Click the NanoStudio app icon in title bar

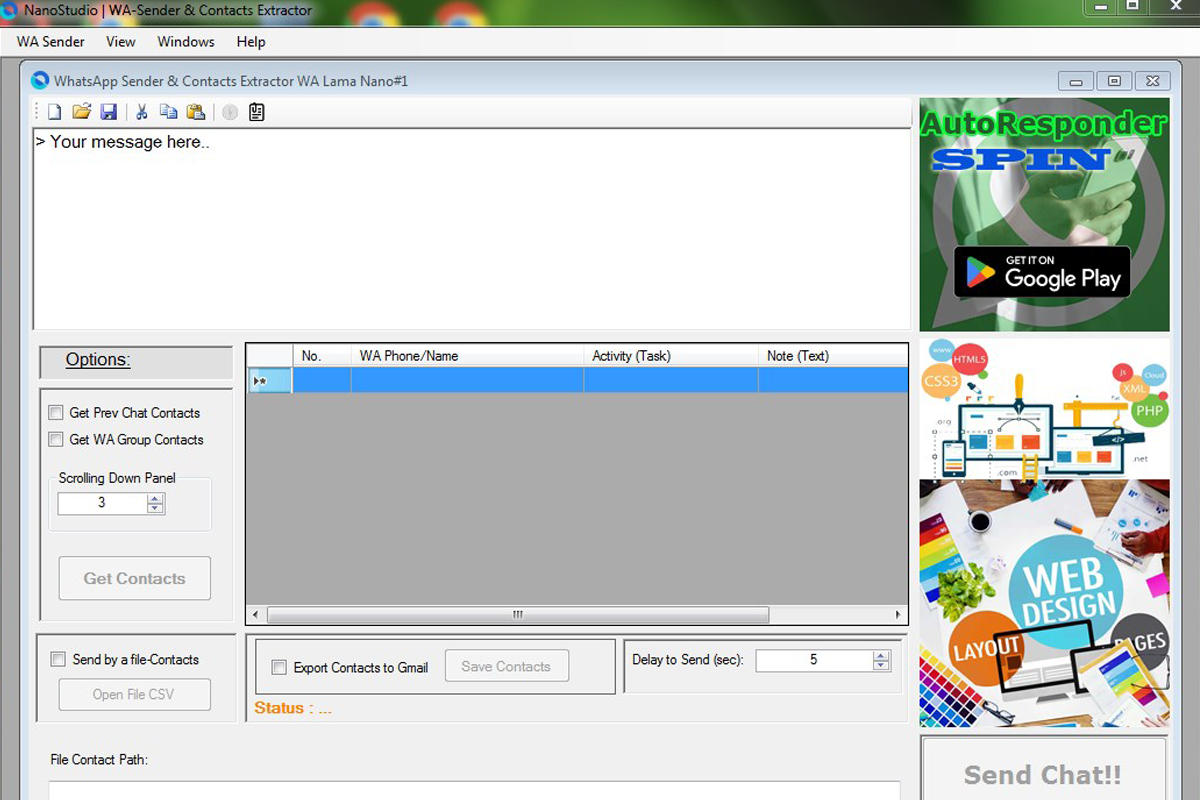click(x=9, y=10)
